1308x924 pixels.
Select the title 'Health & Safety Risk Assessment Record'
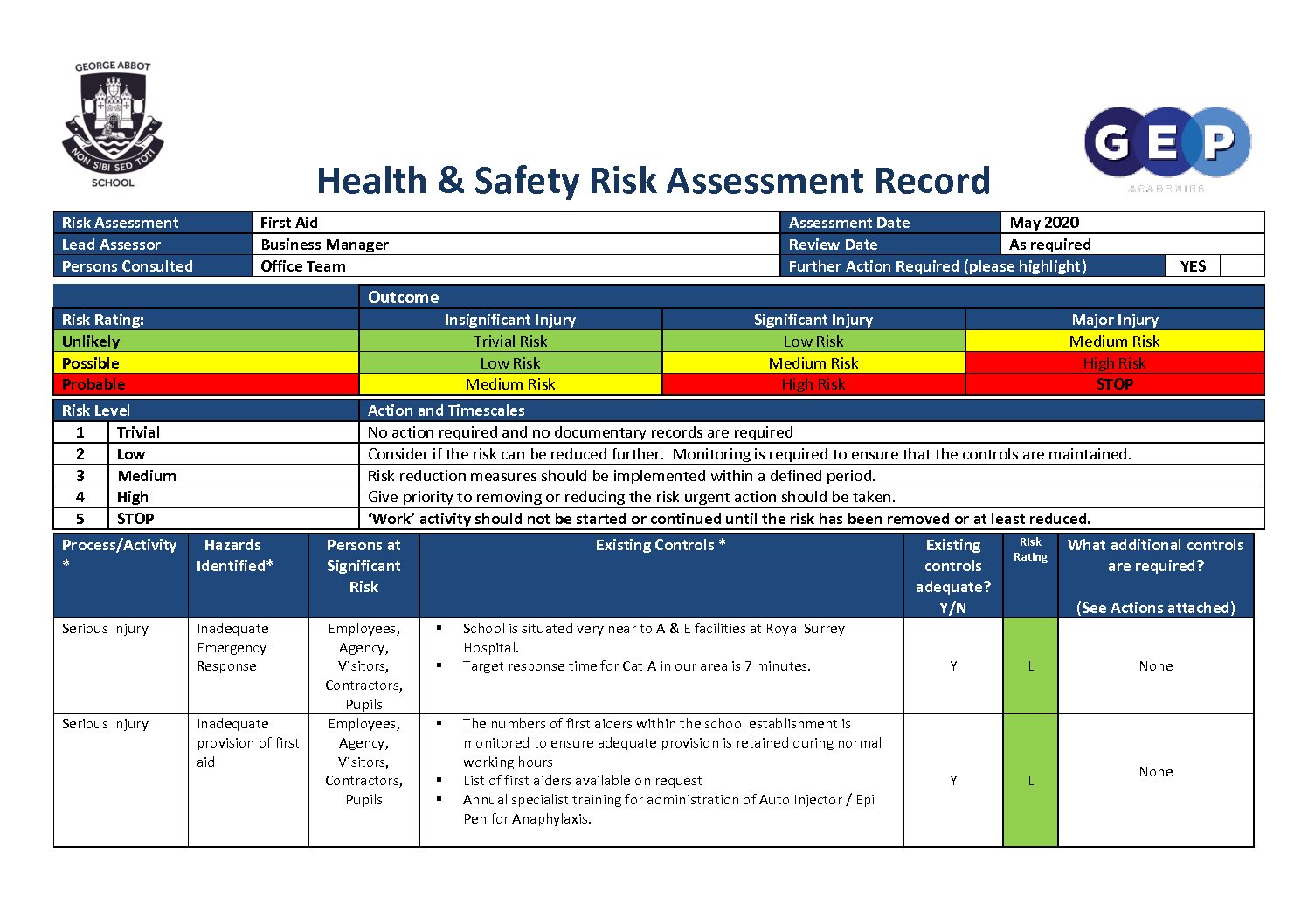tap(653, 181)
